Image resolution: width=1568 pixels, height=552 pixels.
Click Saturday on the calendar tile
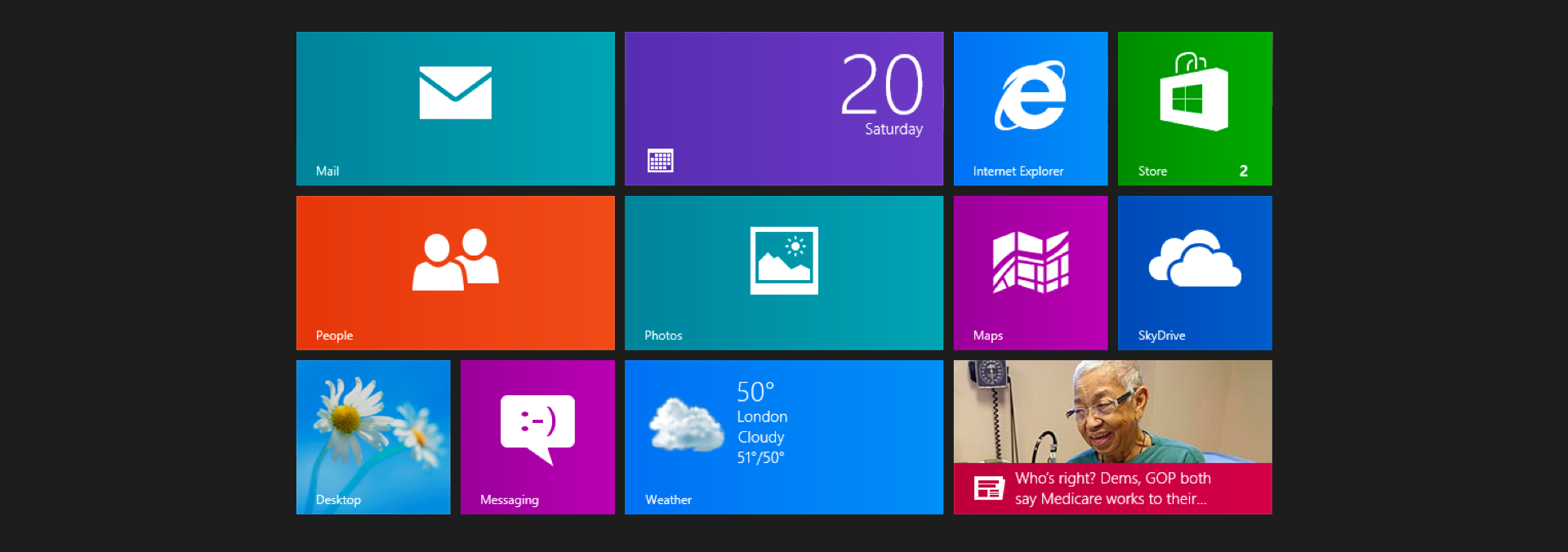(x=894, y=129)
